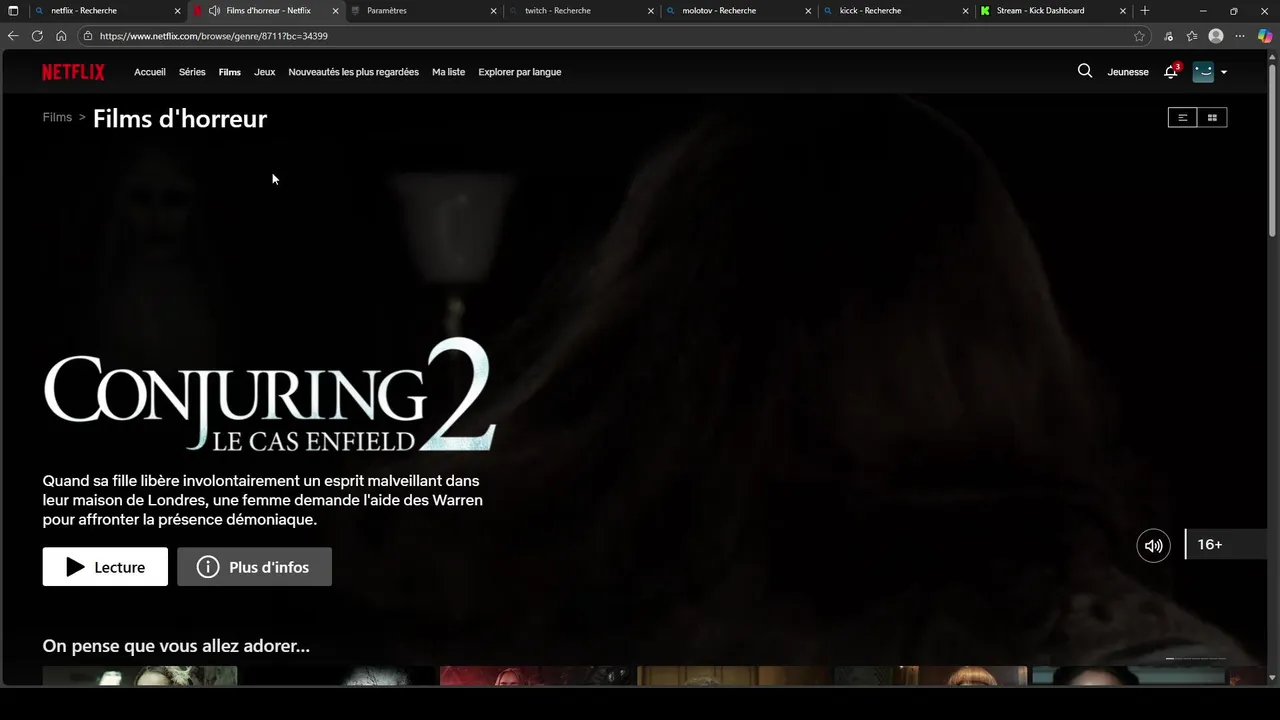Add page to favorites star

1139,36
